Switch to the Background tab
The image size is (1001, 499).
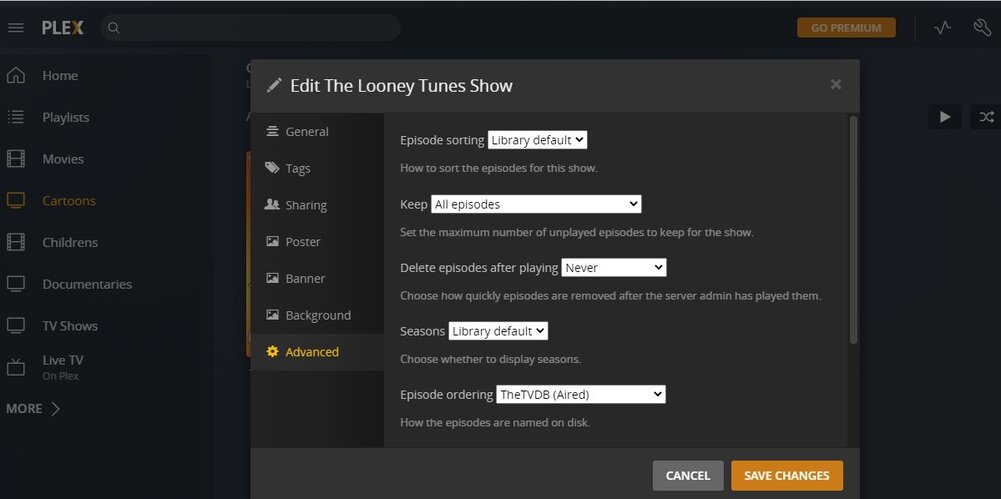[x=317, y=315]
